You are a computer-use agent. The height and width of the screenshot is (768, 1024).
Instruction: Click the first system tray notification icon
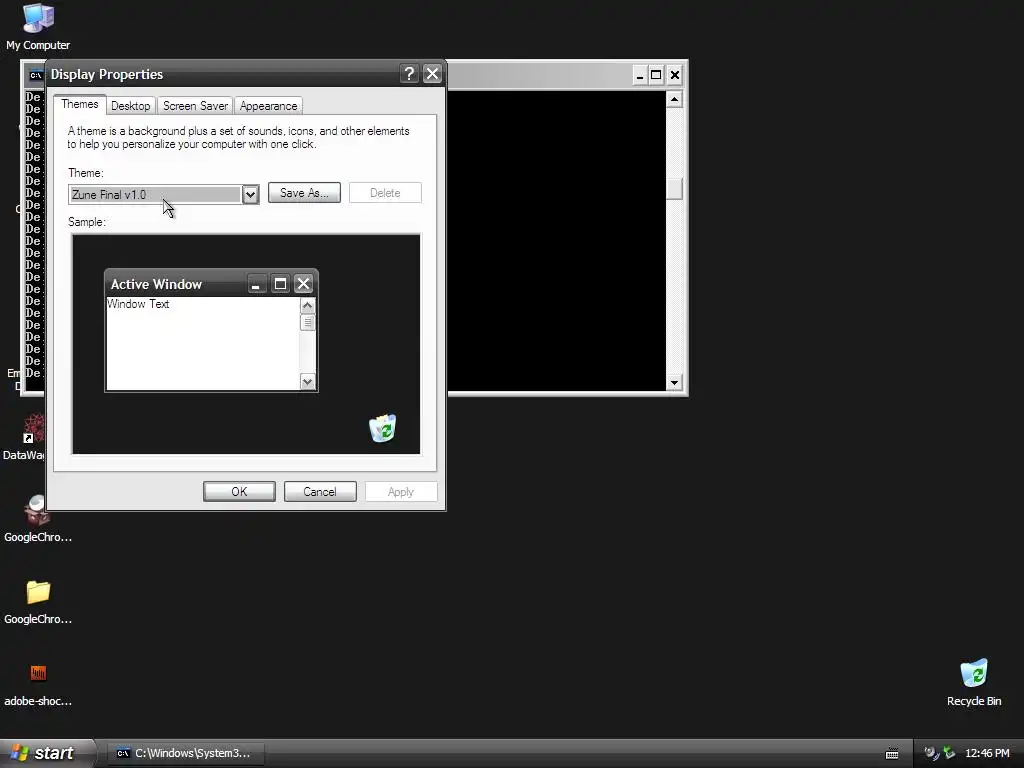click(x=932, y=753)
